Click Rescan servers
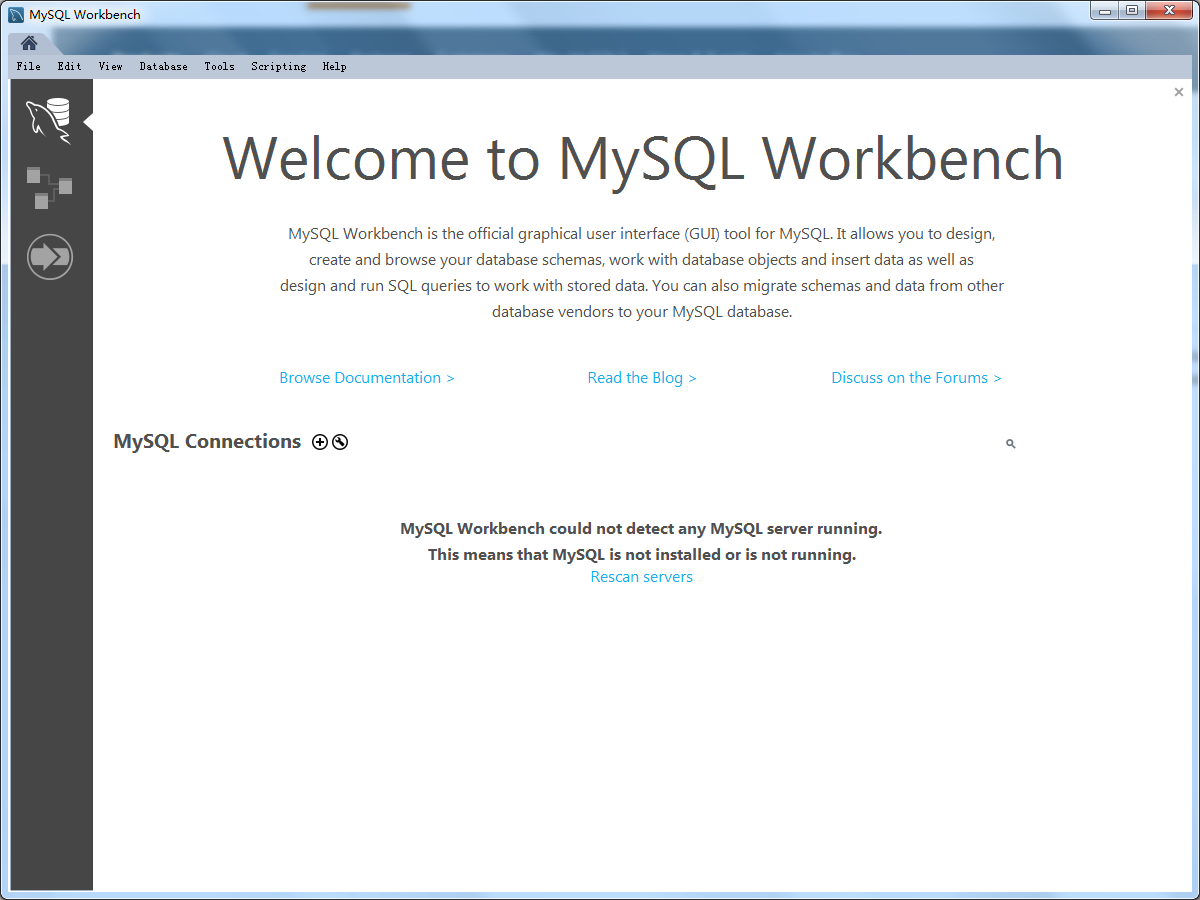 641,576
